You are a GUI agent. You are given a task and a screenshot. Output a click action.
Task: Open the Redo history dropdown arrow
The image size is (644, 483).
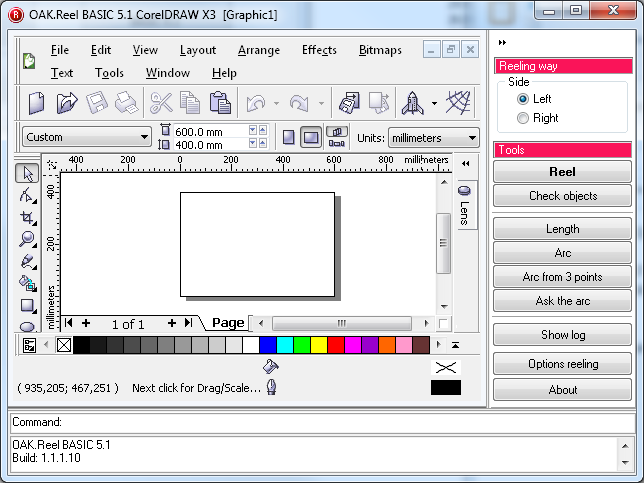point(321,104)
